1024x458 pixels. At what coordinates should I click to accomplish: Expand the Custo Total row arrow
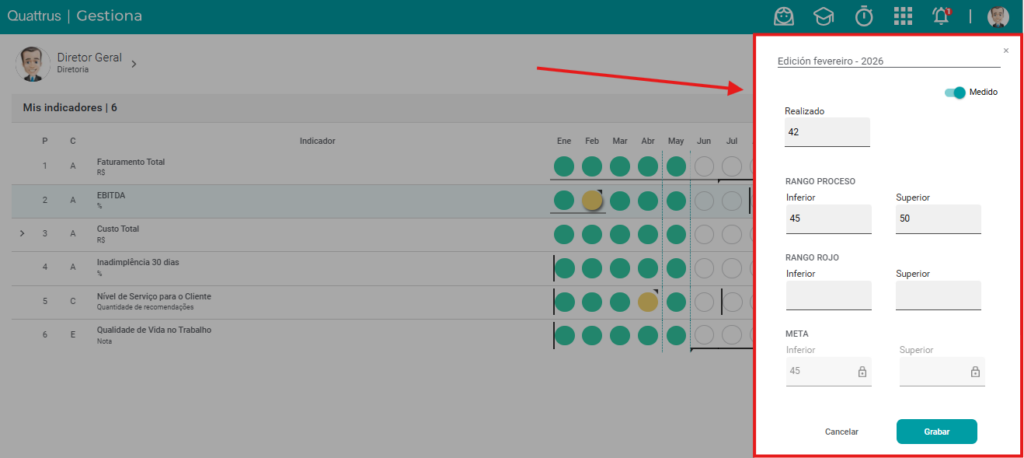(x=22, y=233)
